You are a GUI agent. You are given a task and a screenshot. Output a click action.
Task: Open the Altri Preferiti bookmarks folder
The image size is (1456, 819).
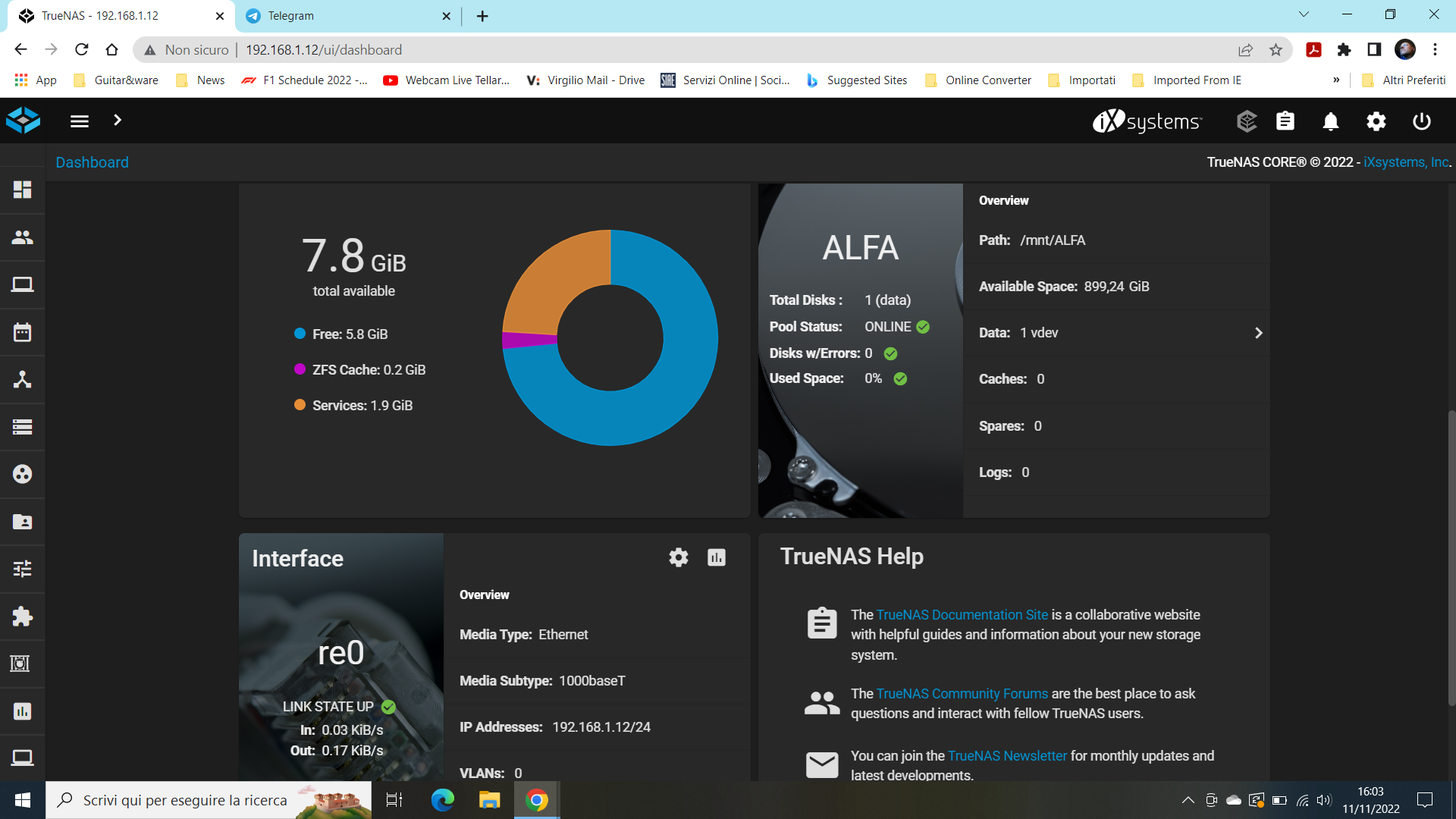(x=1404, y=80)
